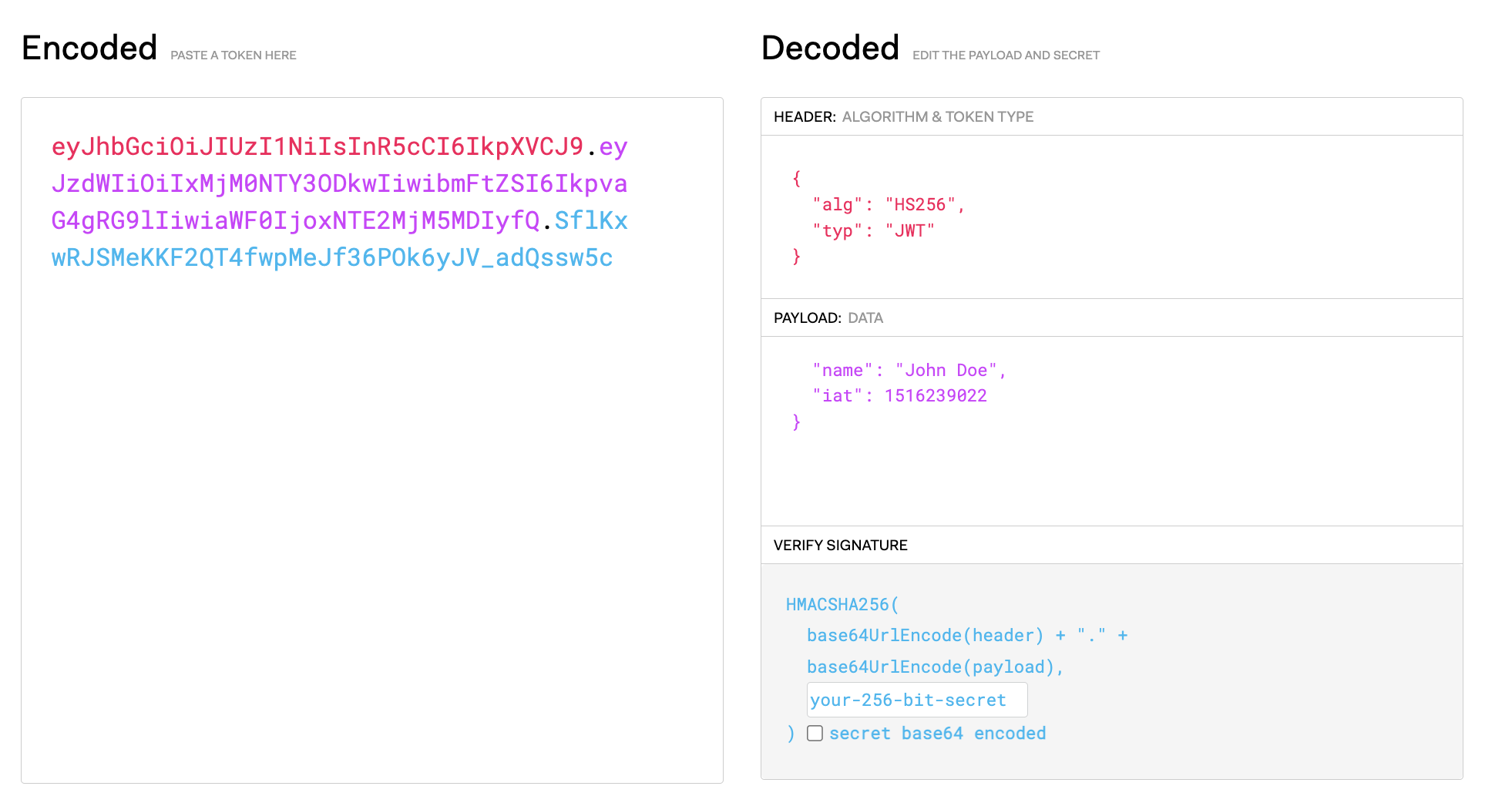Image resolution: width=1512 pixels, height=803 pixels.
Task: Click the red header segment of the token
Action: pos(318,146)
